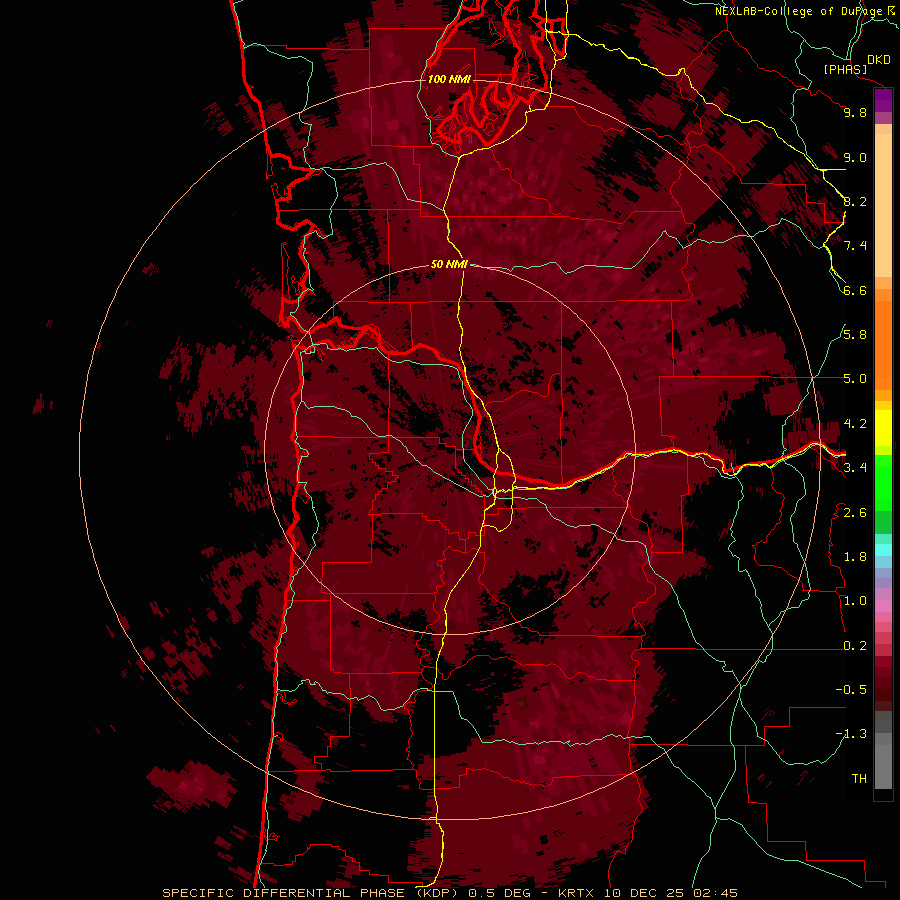The height and width of the screenshot is (900, 900).
Task: Click the SPECIFIC DIFFERENTIAL PHASE caption text
Action: pos(284,893)
